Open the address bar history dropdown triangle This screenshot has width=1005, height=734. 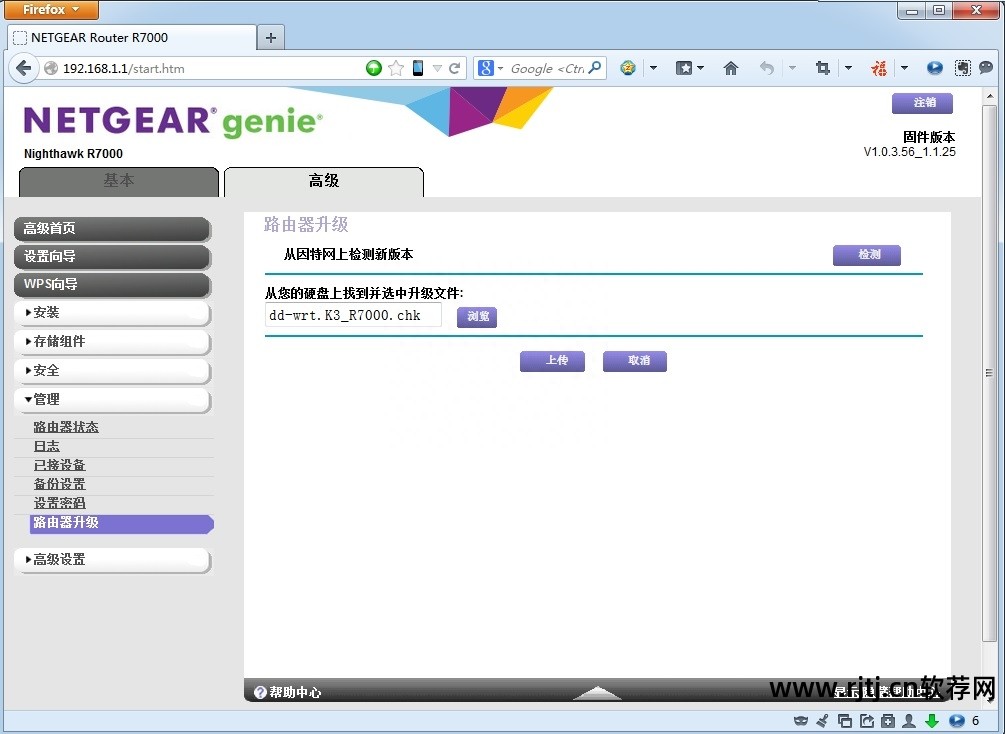(437, 69)
